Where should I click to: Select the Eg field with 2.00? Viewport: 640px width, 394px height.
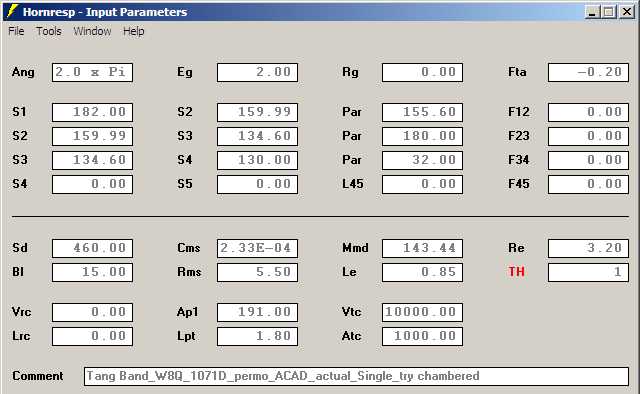click(258, 72)
